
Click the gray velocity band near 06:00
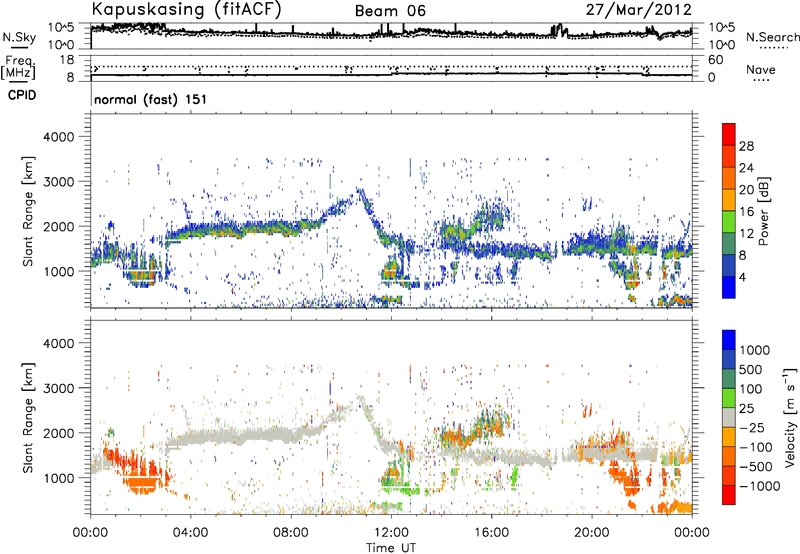[x=242, y=436]
